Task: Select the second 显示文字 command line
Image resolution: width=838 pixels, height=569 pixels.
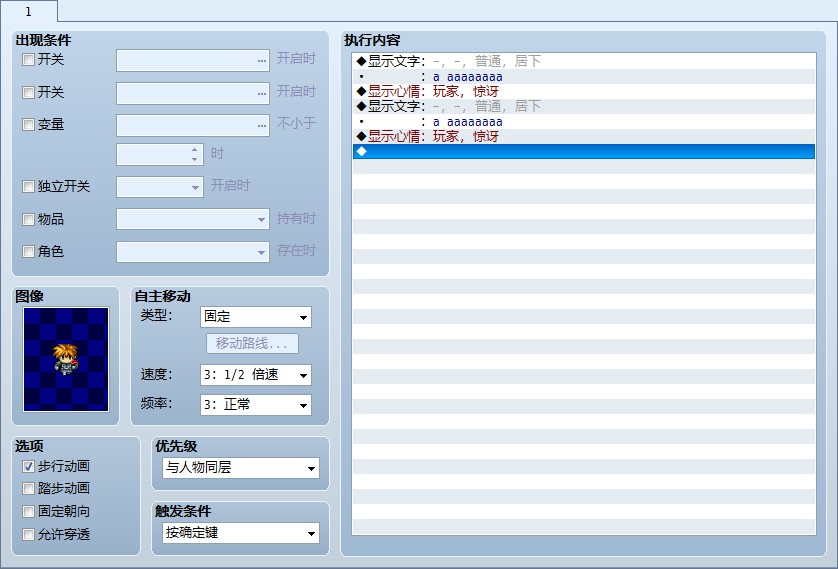Action: coord(584,106)
